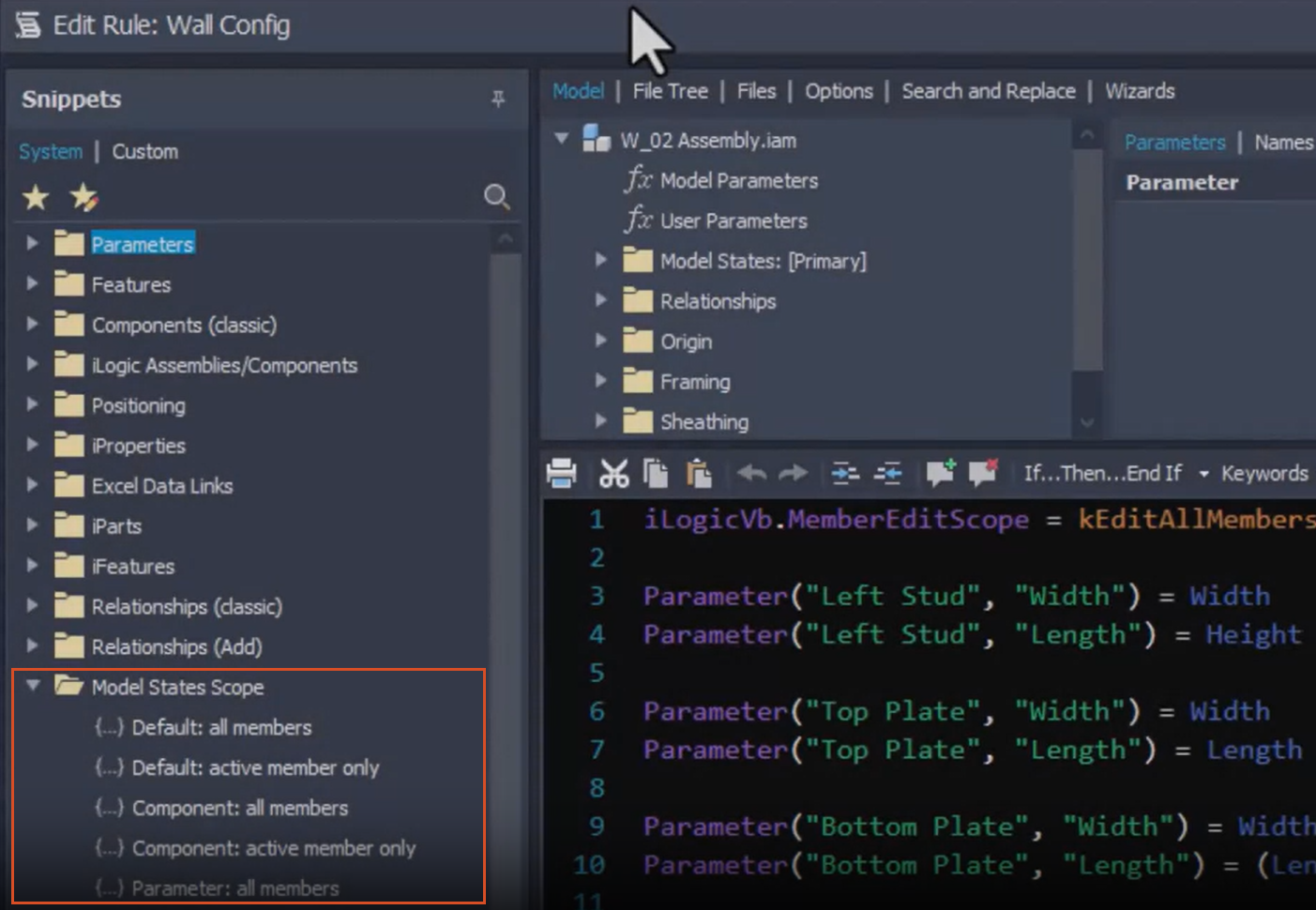This screenshot has height=910, width=1316.
Task: Click the open Model States Scope folder icon
Action: click(x=68, y=686)
